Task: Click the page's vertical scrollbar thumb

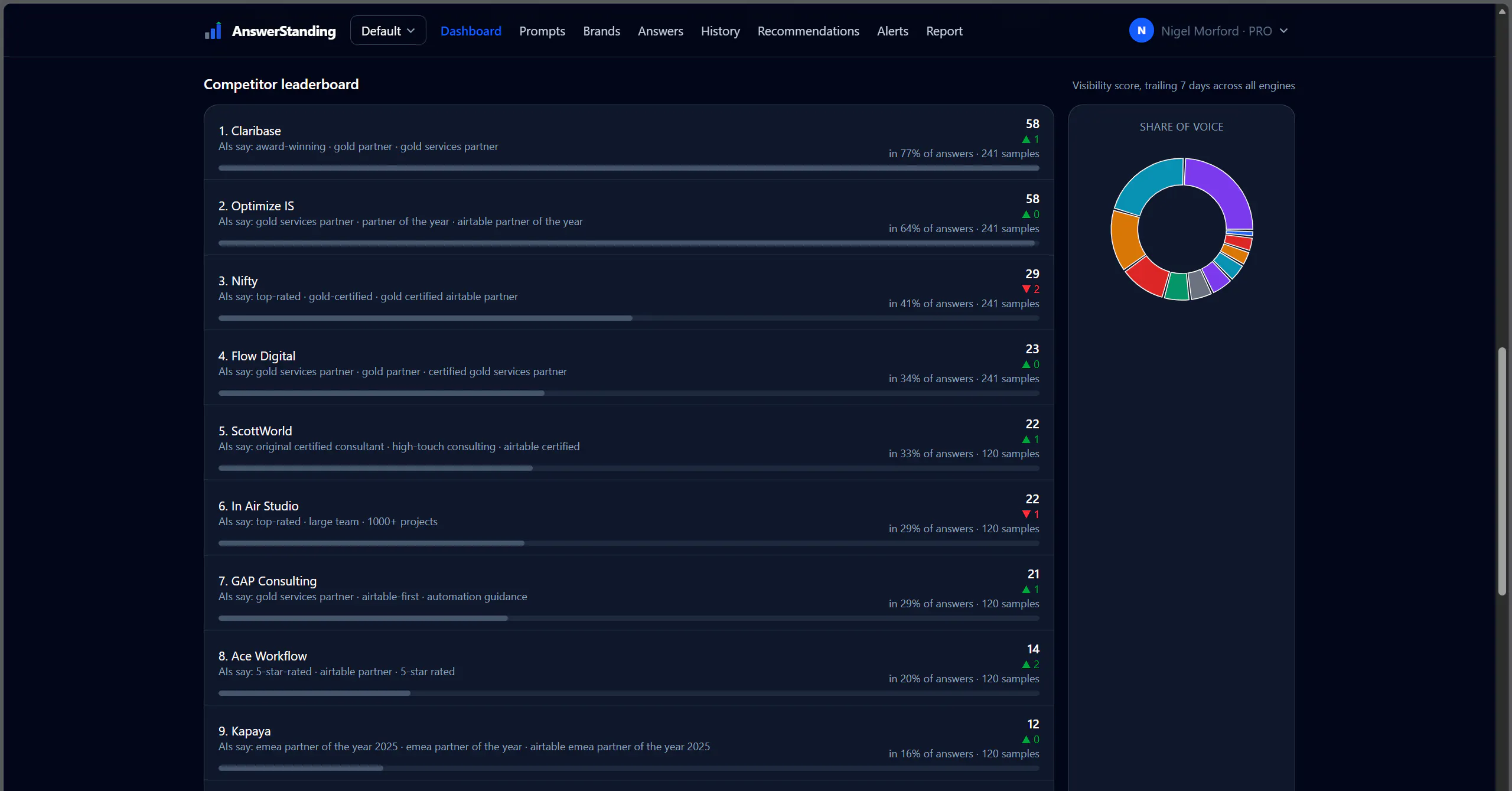Action: [x=1503, y=471]
